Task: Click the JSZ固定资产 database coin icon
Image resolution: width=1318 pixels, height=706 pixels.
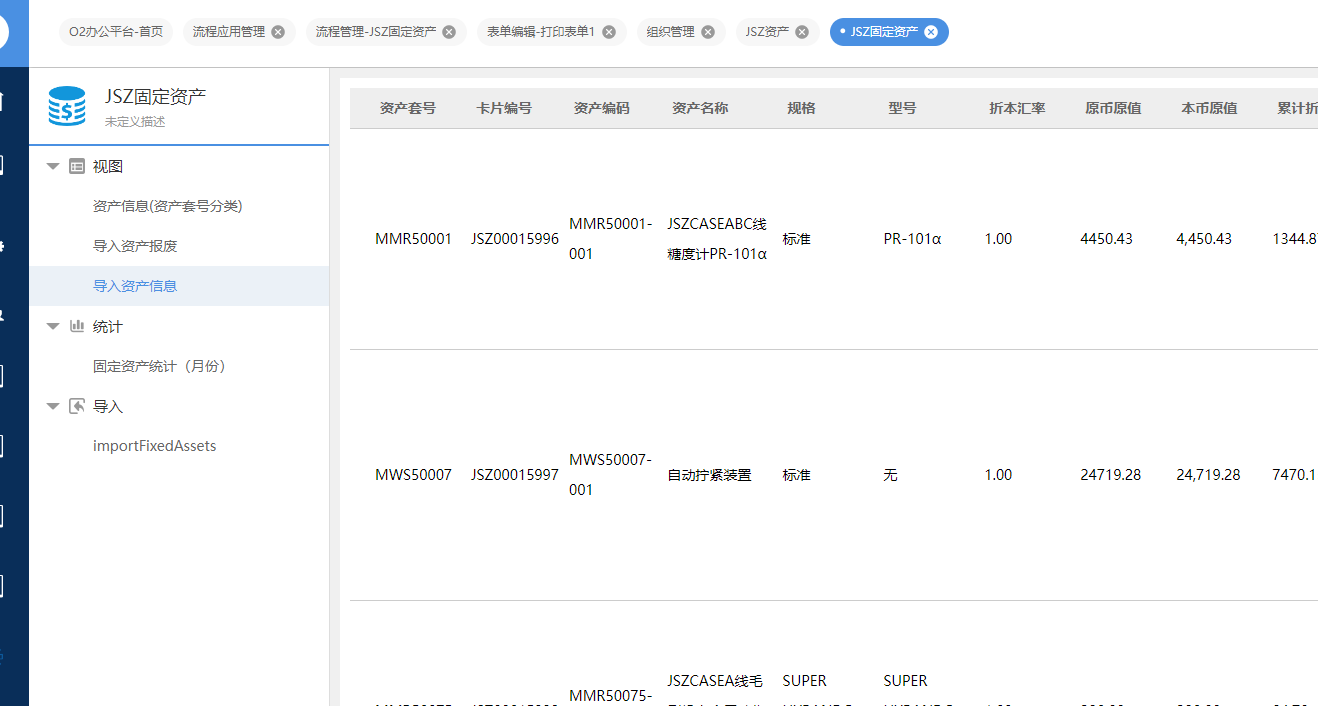Action: (x=67, y=106)
